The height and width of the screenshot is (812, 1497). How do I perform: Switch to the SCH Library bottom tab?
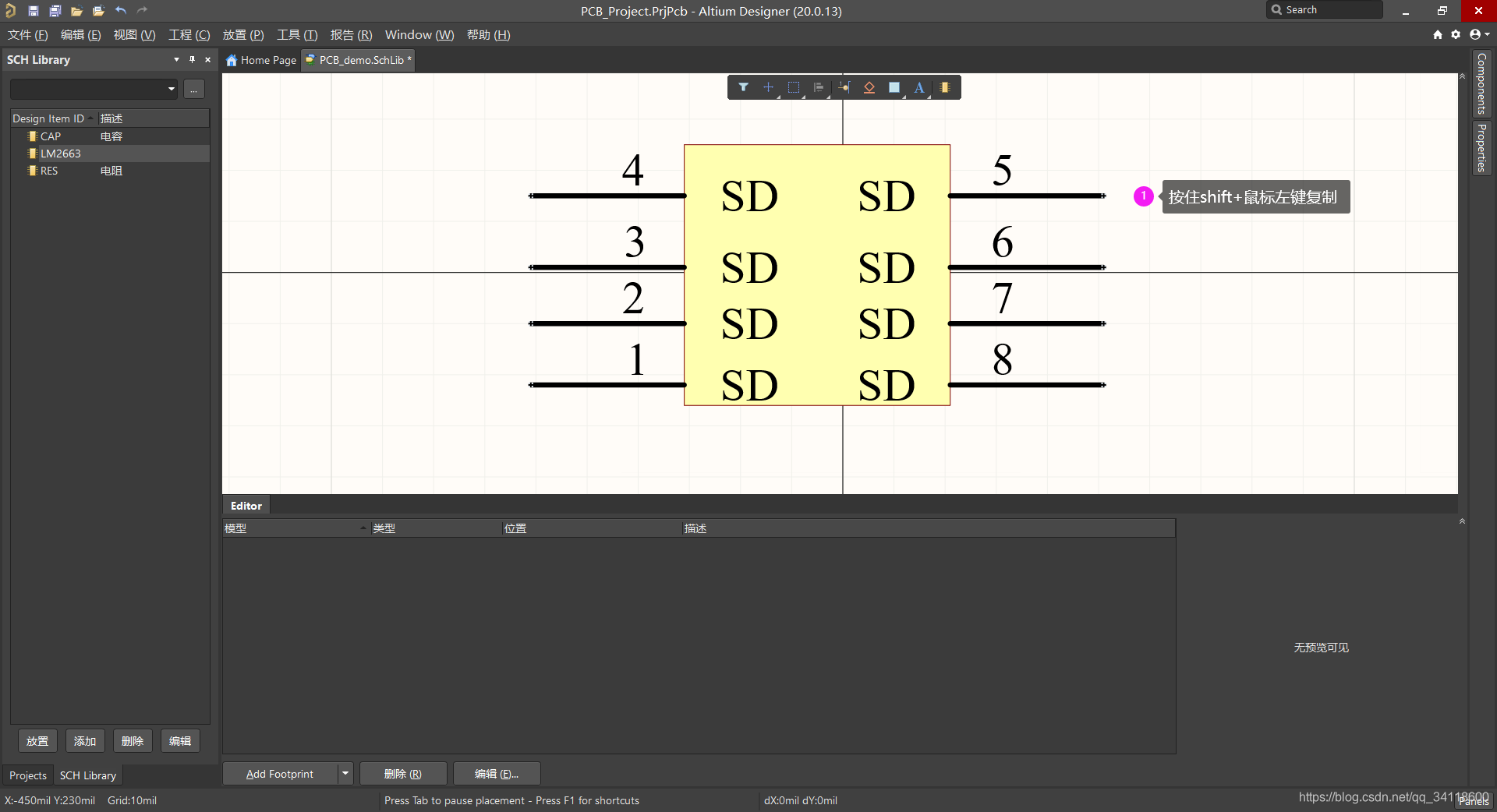pos(88,775)
